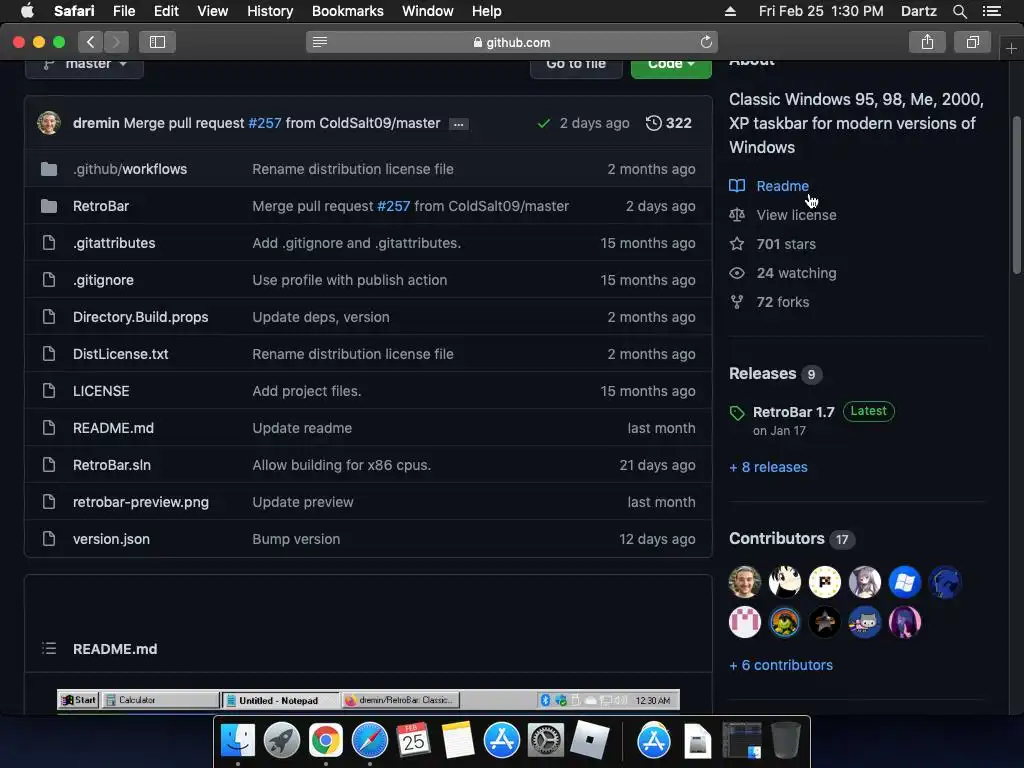Open the 24 watching link
The width and height of the screenshot is (1024, 768).
tap(796, 273)
